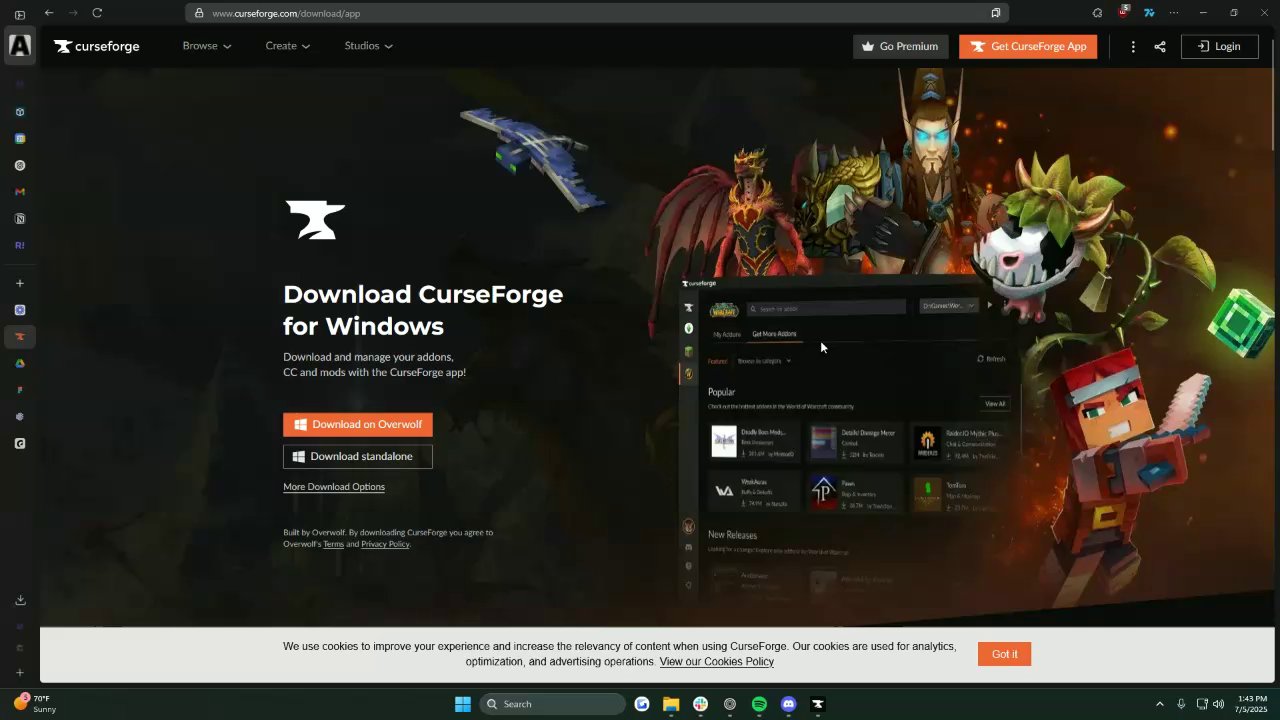Open the browser extensions puzzle icon
This screenshot has height=720, width=1280.
[x=1097, y=13]
